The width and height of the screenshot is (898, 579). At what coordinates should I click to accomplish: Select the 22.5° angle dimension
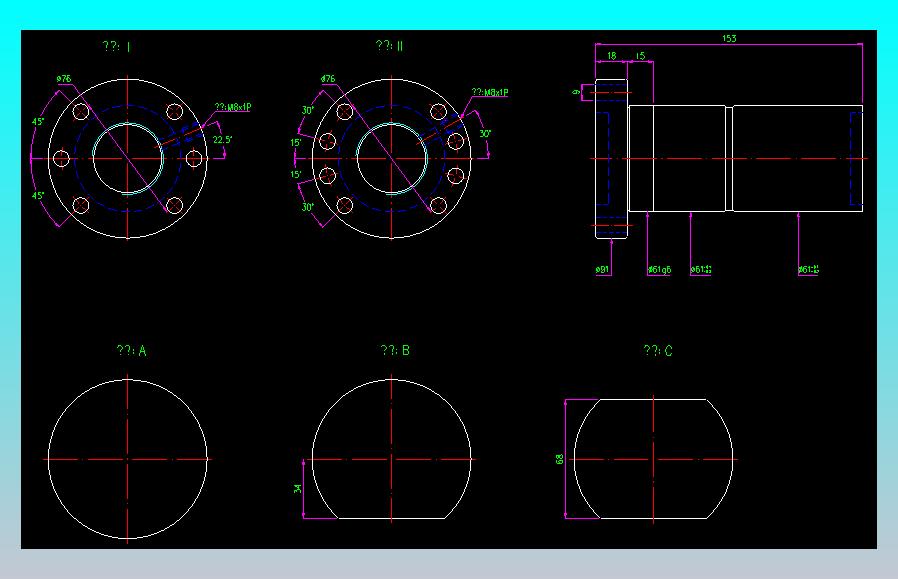222,140
